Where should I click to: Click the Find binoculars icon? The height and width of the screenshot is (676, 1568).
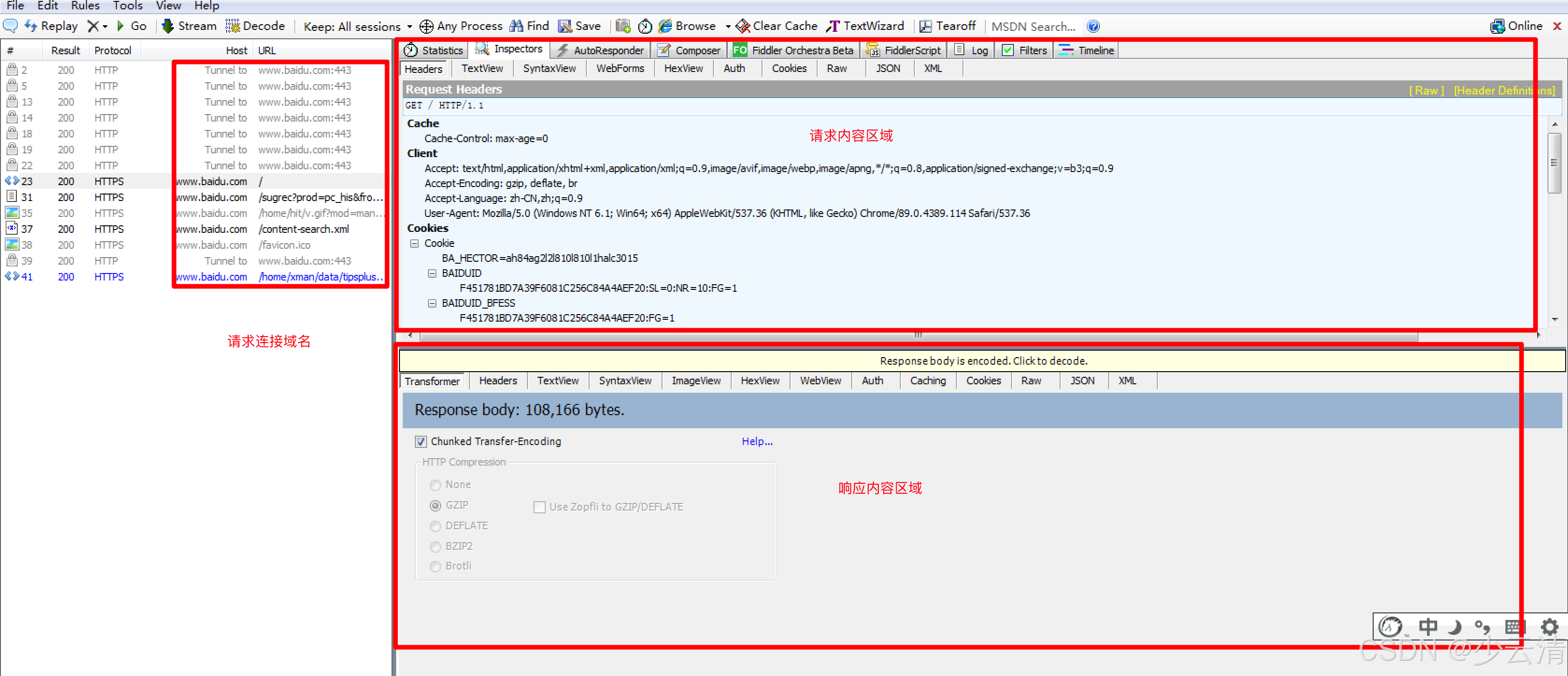point(516,26)
